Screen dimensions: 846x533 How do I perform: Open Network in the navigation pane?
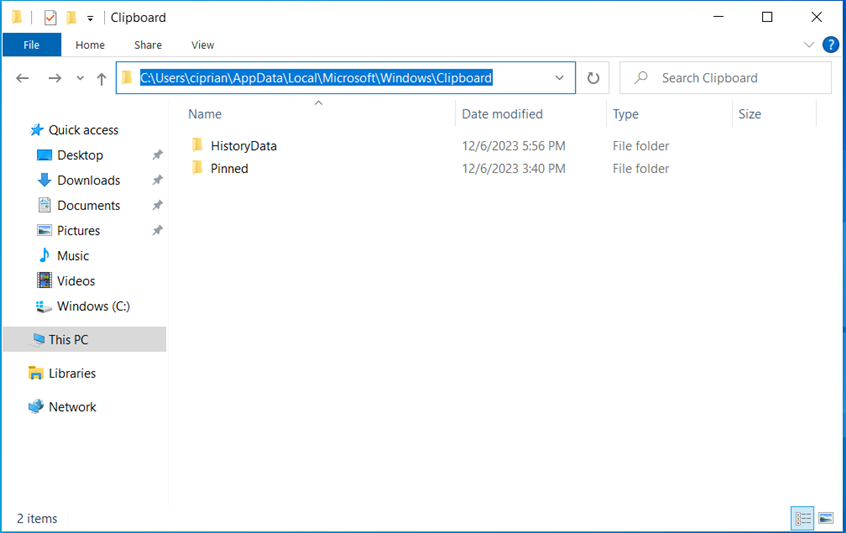pyautogui.click(x=72, y=407)
